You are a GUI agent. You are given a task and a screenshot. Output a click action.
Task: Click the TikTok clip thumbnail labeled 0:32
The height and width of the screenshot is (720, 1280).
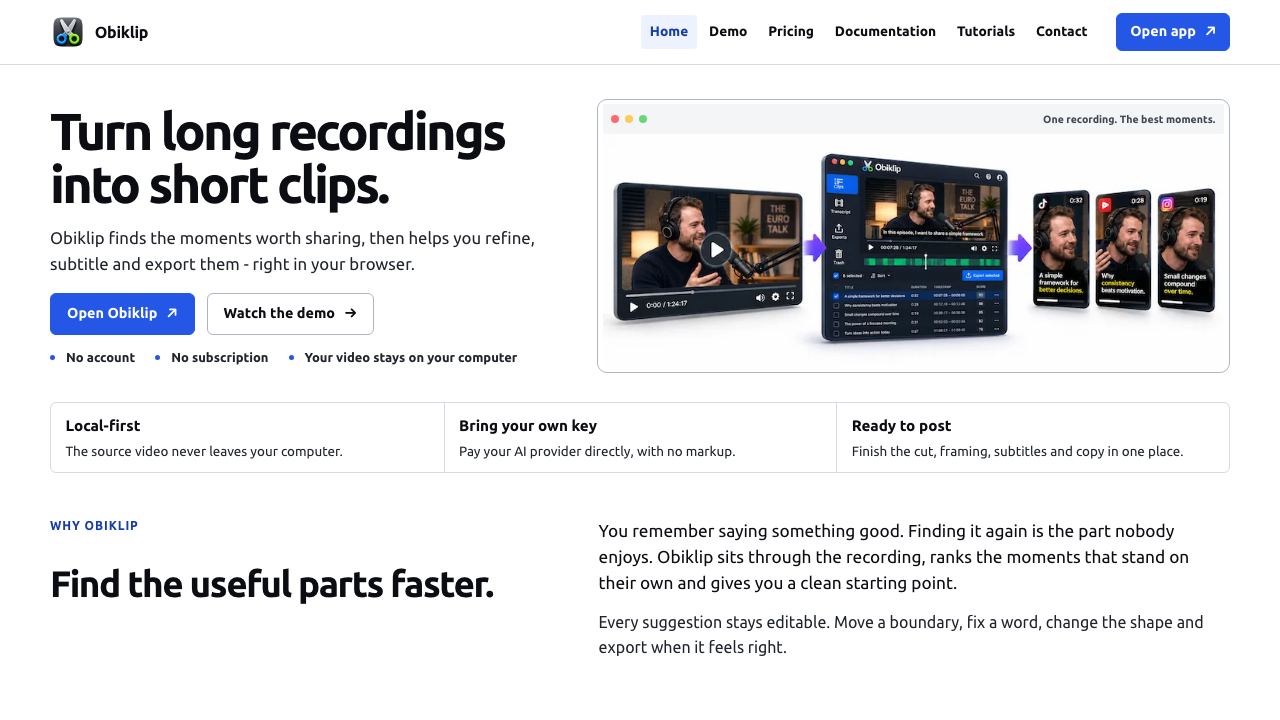1061,248
